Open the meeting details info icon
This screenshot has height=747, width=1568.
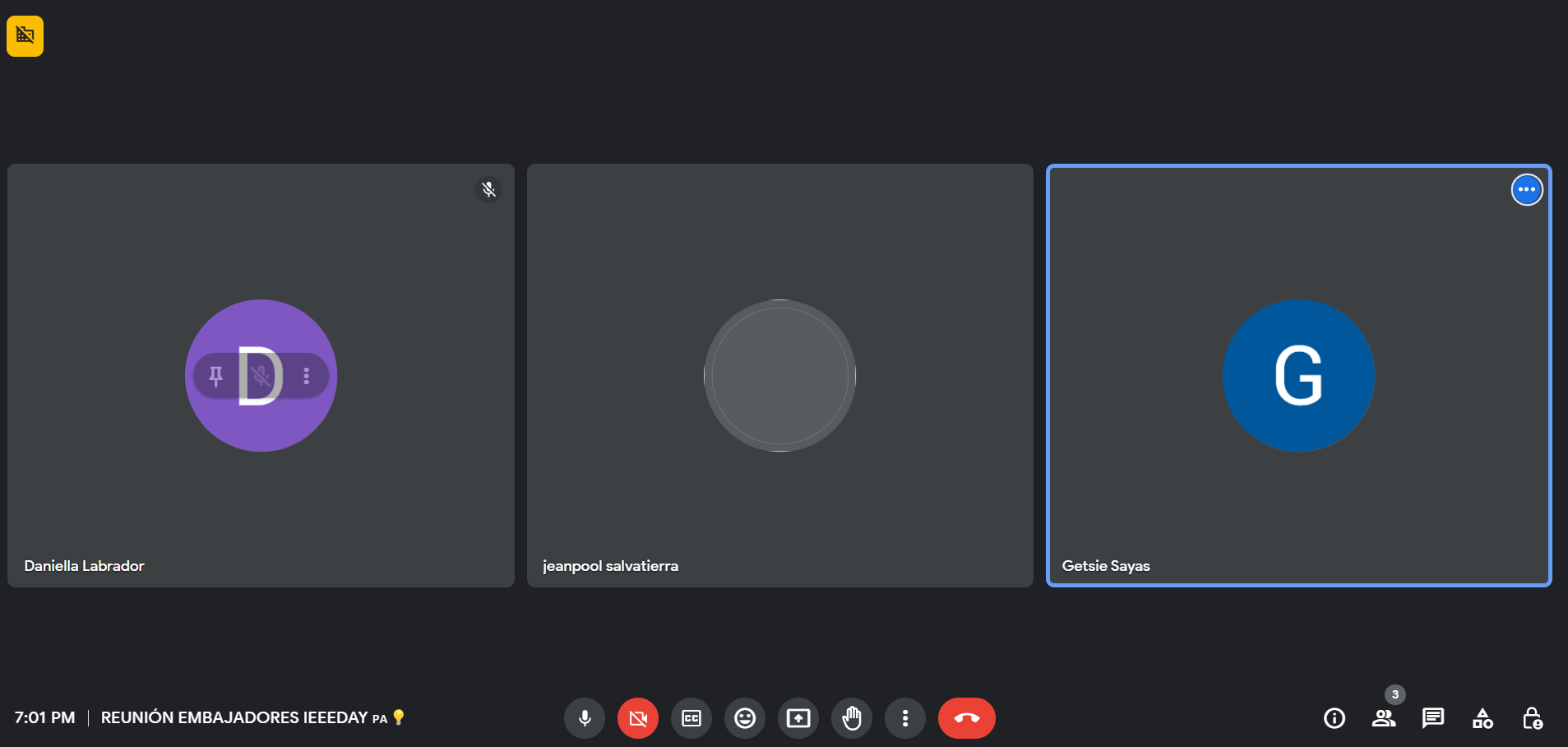coord(1334,718)
